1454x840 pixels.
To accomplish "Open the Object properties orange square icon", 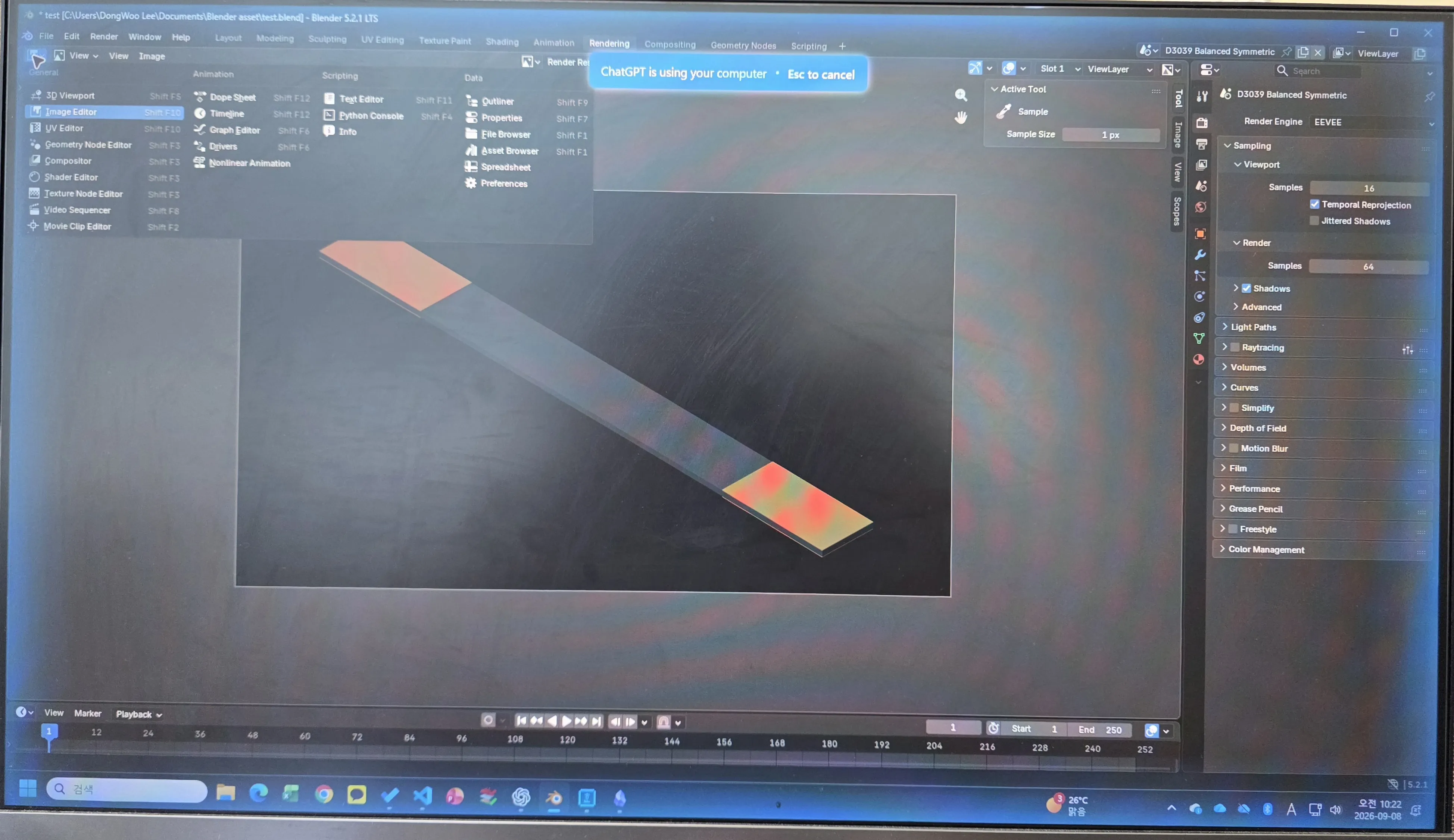I will coord(1200,233).
